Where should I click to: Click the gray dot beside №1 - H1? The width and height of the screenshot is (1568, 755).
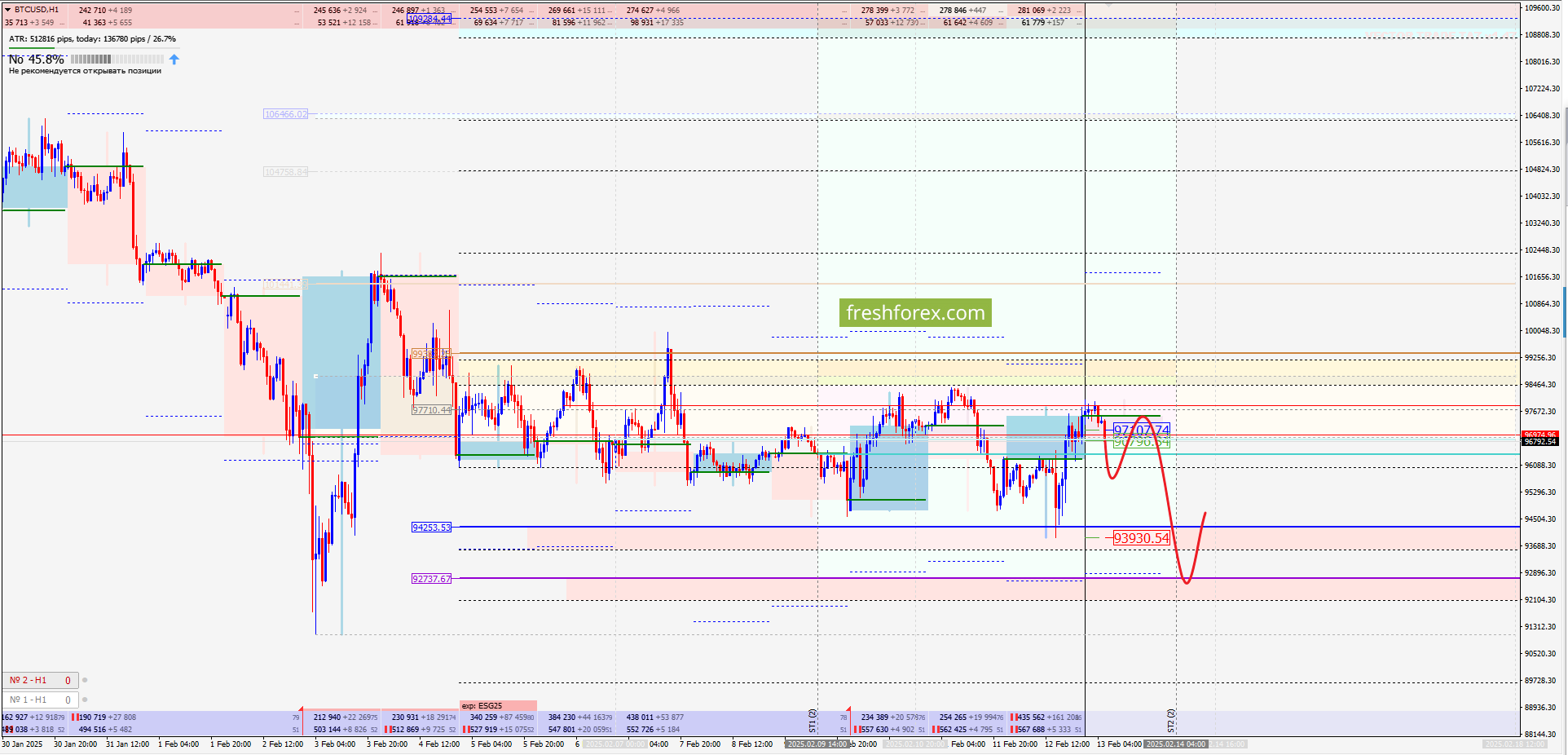(x=85, y=700)
